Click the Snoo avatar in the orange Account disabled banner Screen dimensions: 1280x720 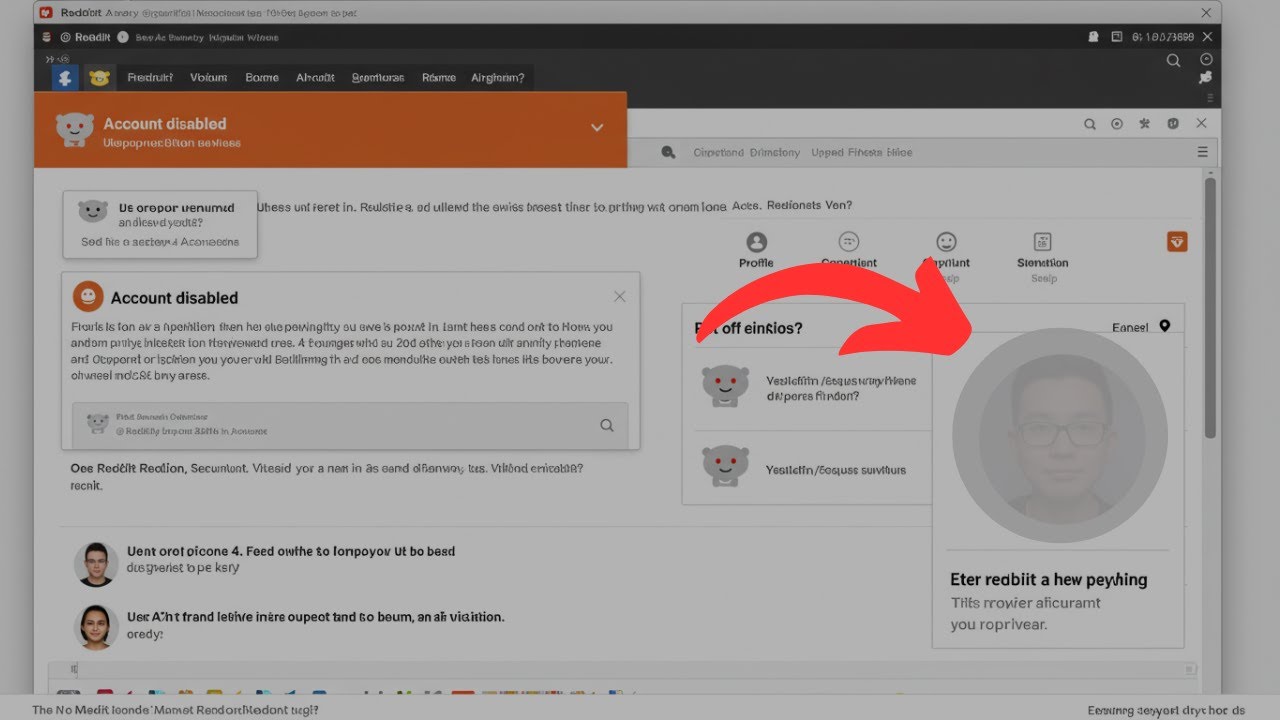75,130
